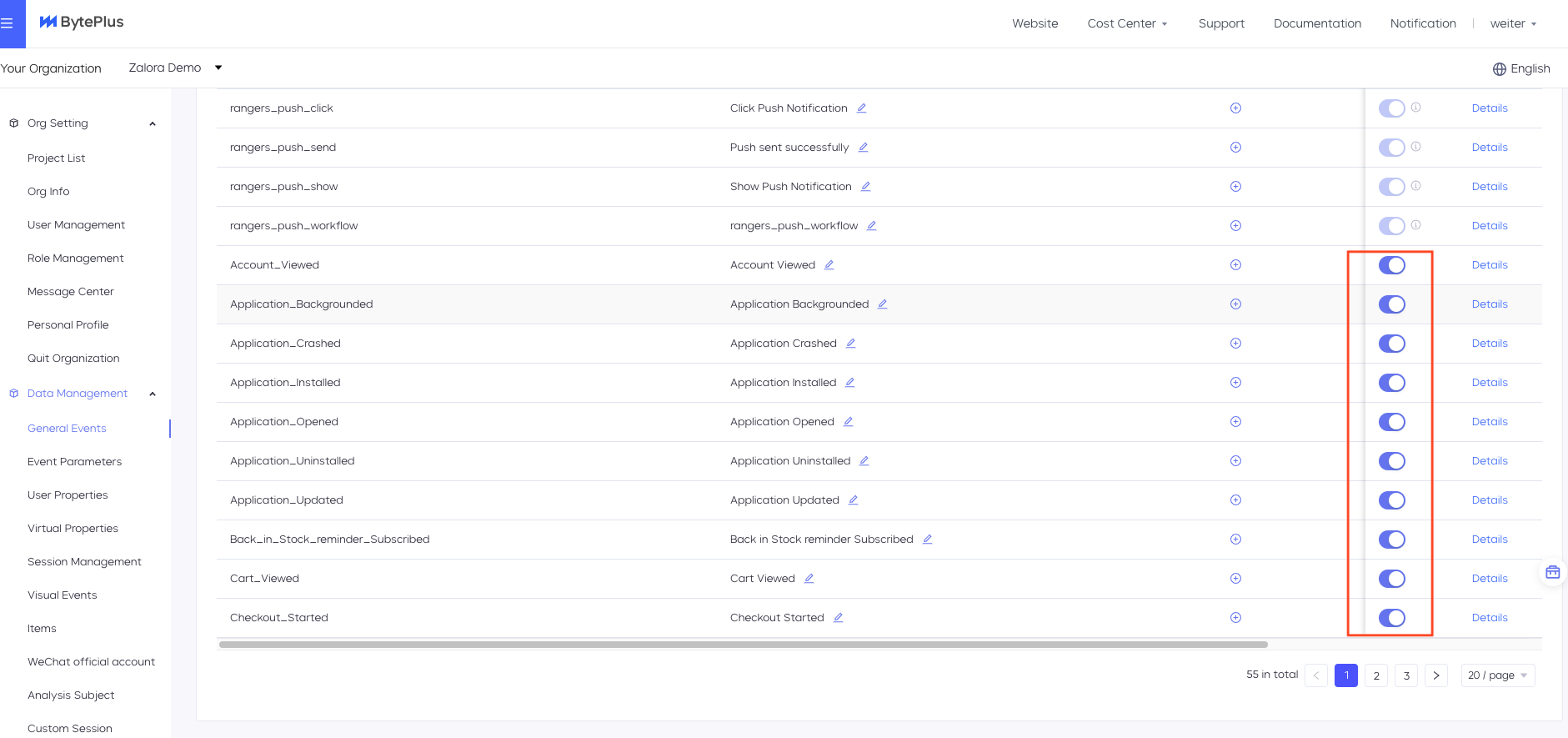Image resolution: width=1568 pixels, height=738 pixels.
Task: Toggle Checkout_Started event switch
Action: (x=1392, y=618)
